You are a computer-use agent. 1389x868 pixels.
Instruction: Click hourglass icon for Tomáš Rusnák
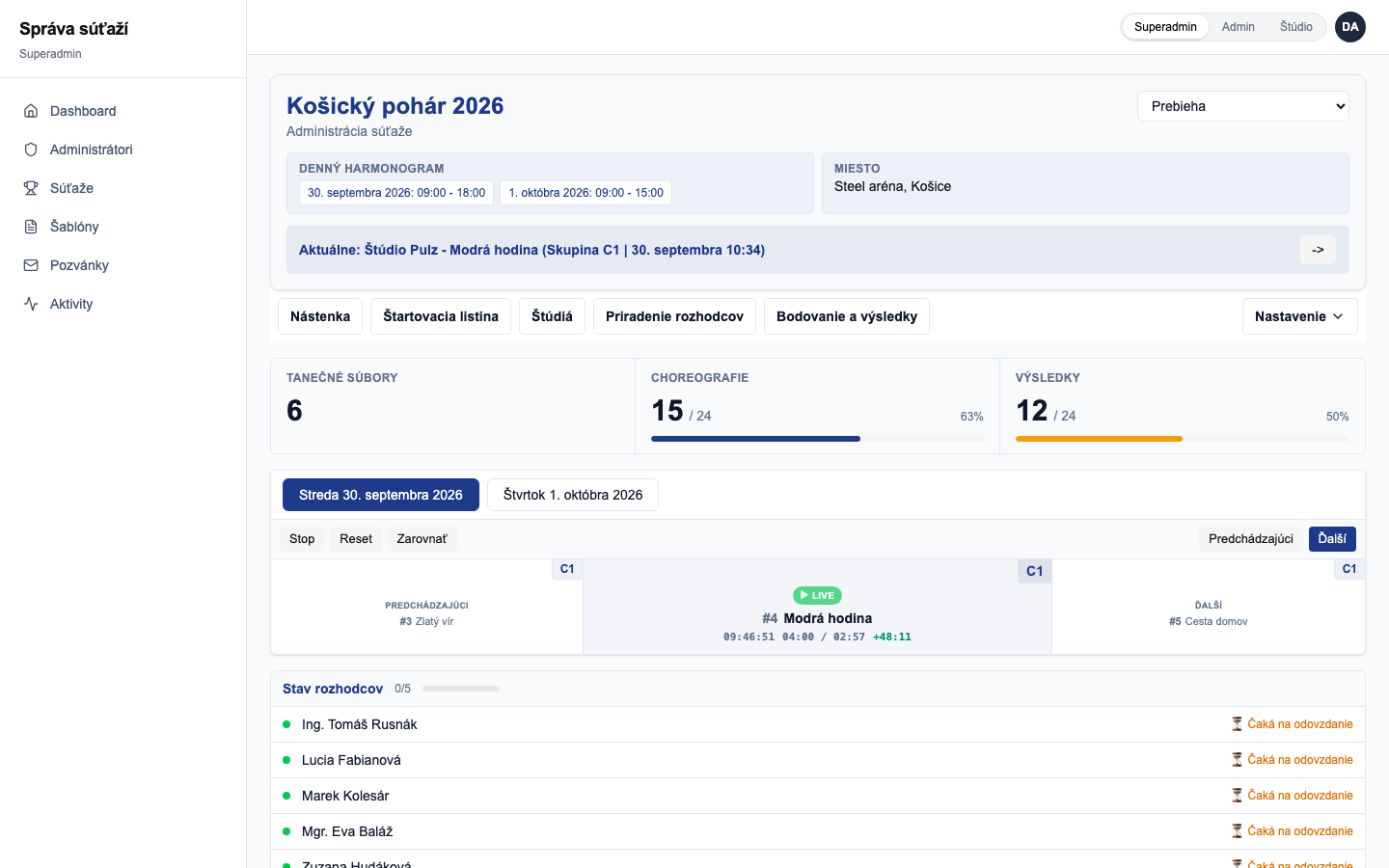pos(1237,724)
